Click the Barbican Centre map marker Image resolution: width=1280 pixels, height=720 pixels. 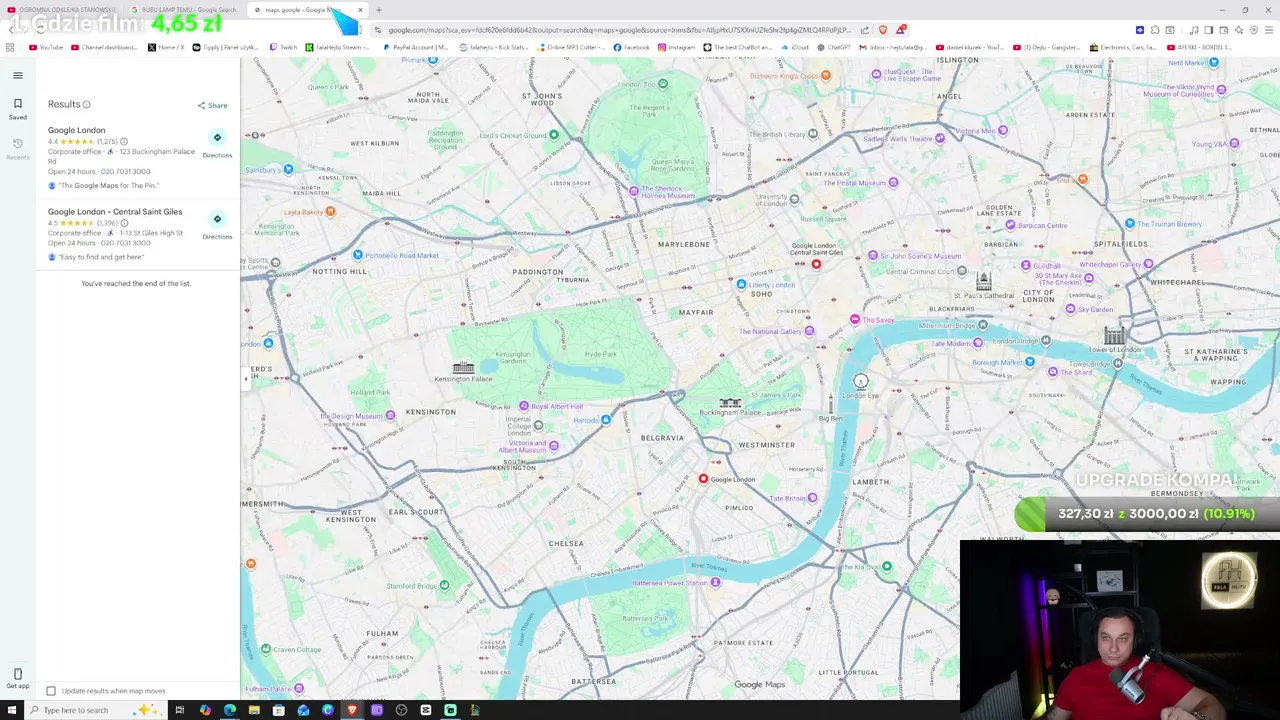[1010, 225]
